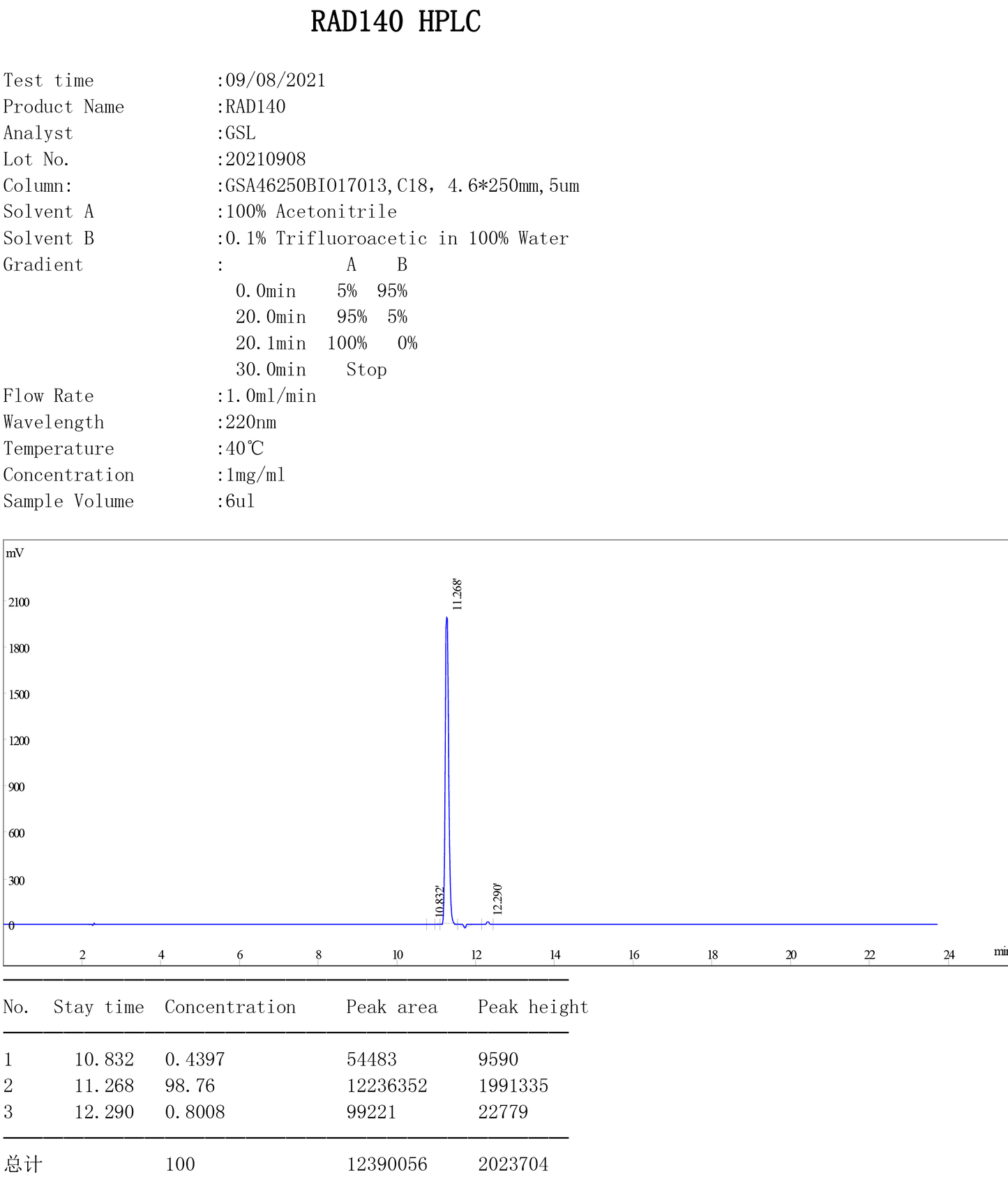
Task: Click the x-axis tick '10'
Action: 398,955
